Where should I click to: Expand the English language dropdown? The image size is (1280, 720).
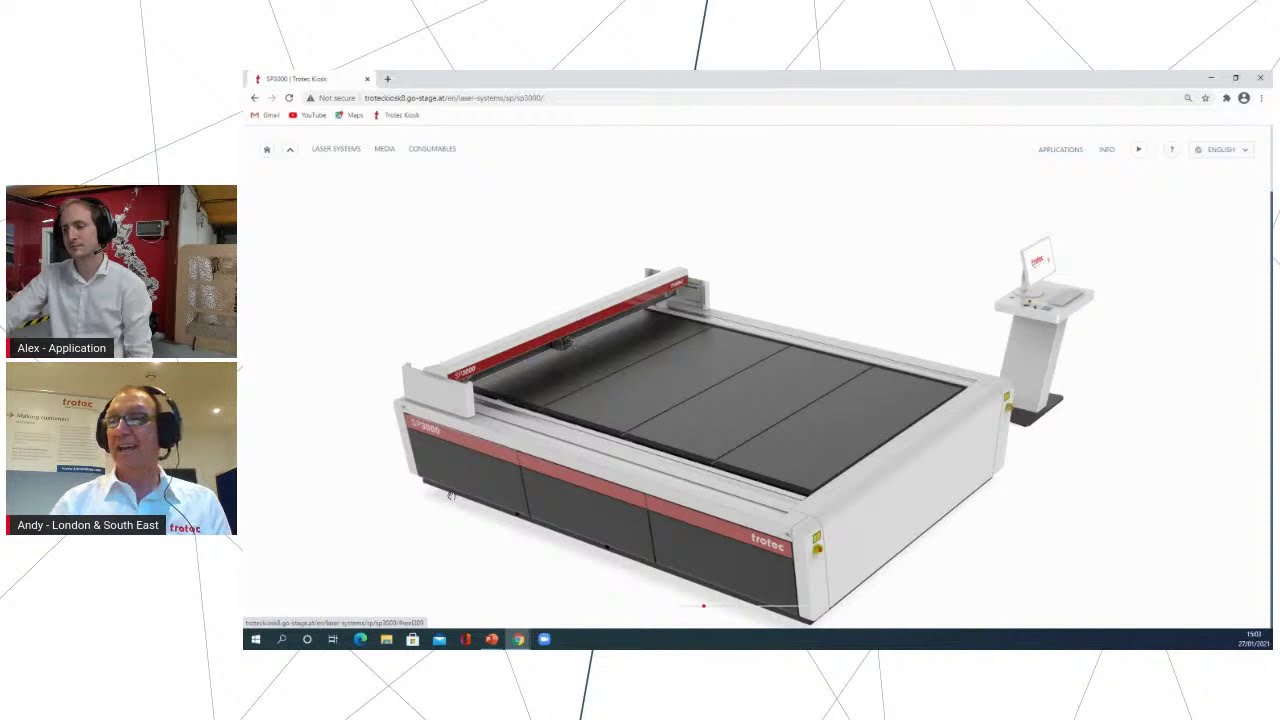(1222, 149)
